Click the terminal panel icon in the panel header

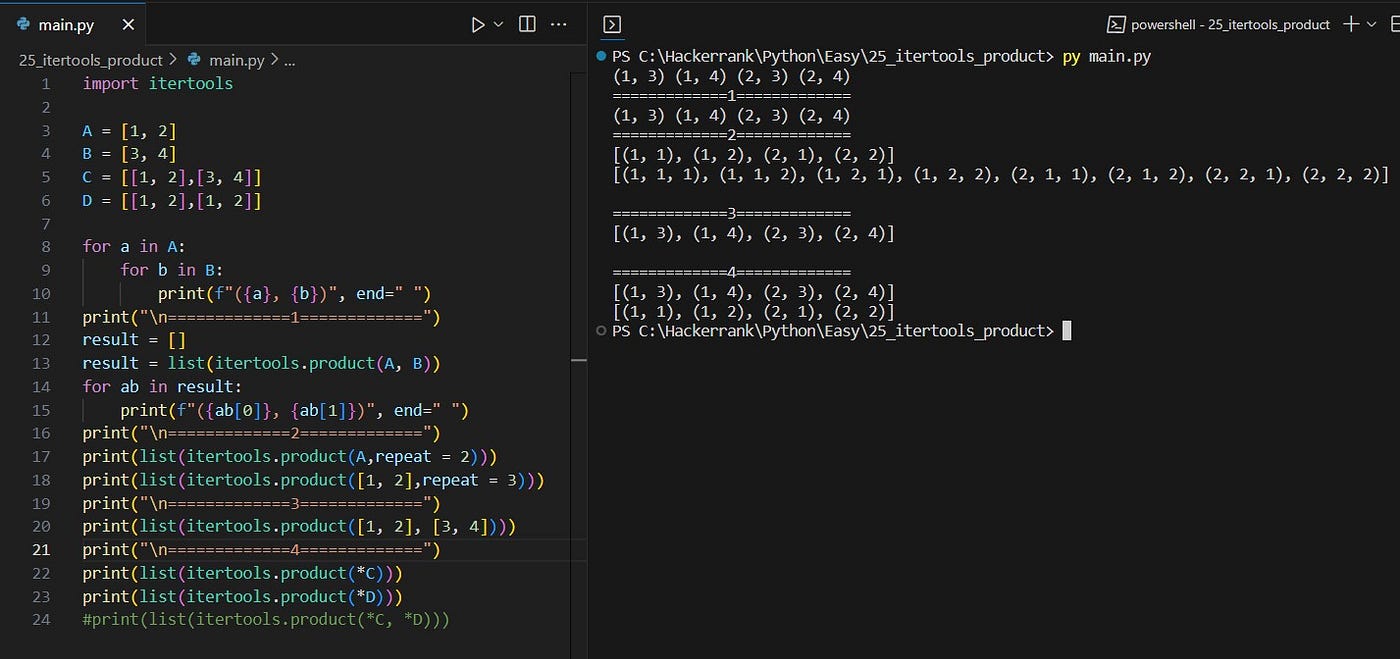click(611, 23)
